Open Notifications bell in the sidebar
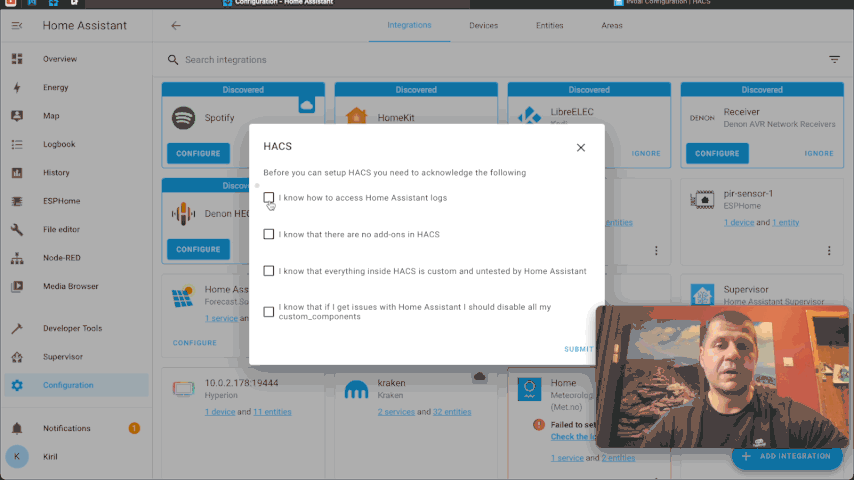Image resolution: width=854 pixels, height=480 pixels. click(x=17, y=428)
